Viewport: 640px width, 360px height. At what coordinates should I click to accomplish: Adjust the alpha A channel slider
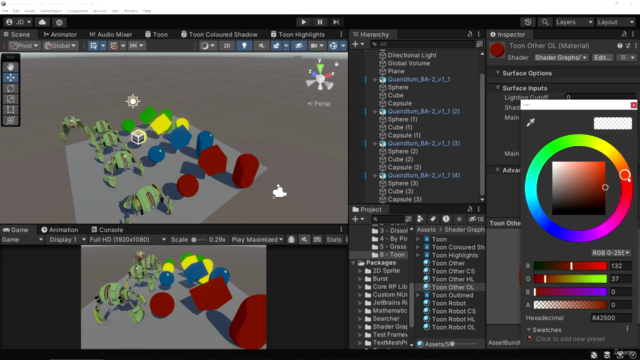pos(570,304)
